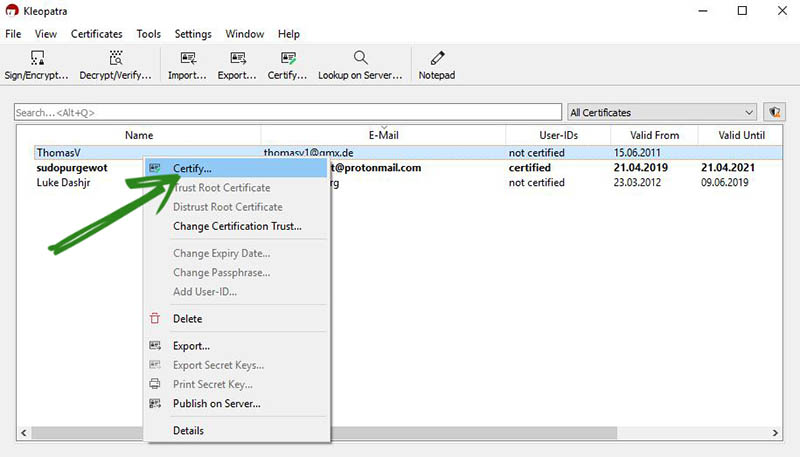Choose Change Passphrase...
Viewport: 800px width, 457px height.
(x=236, y=272)
